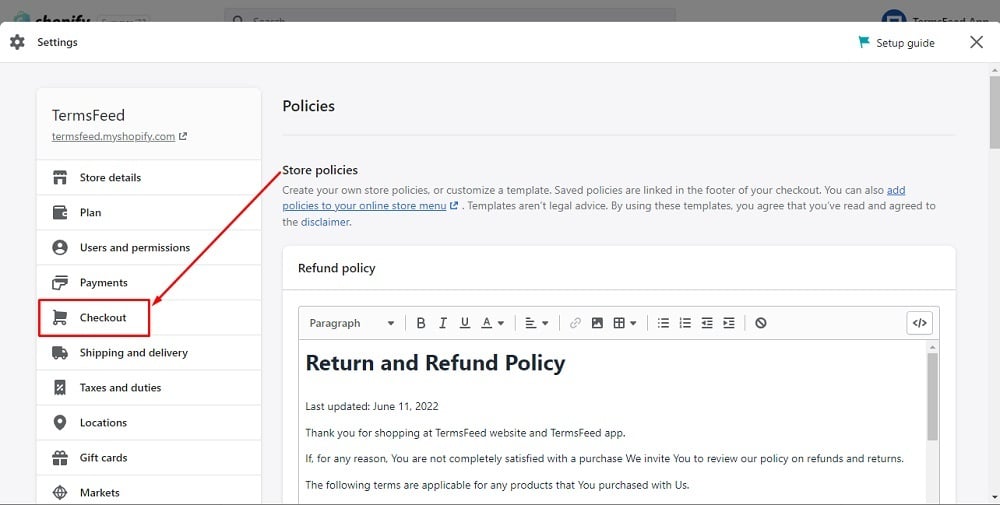Image resolution: width=1000 pixels, height=505 pixels.
Task: Click the Settings gear icon
Action: pos(17,42)
